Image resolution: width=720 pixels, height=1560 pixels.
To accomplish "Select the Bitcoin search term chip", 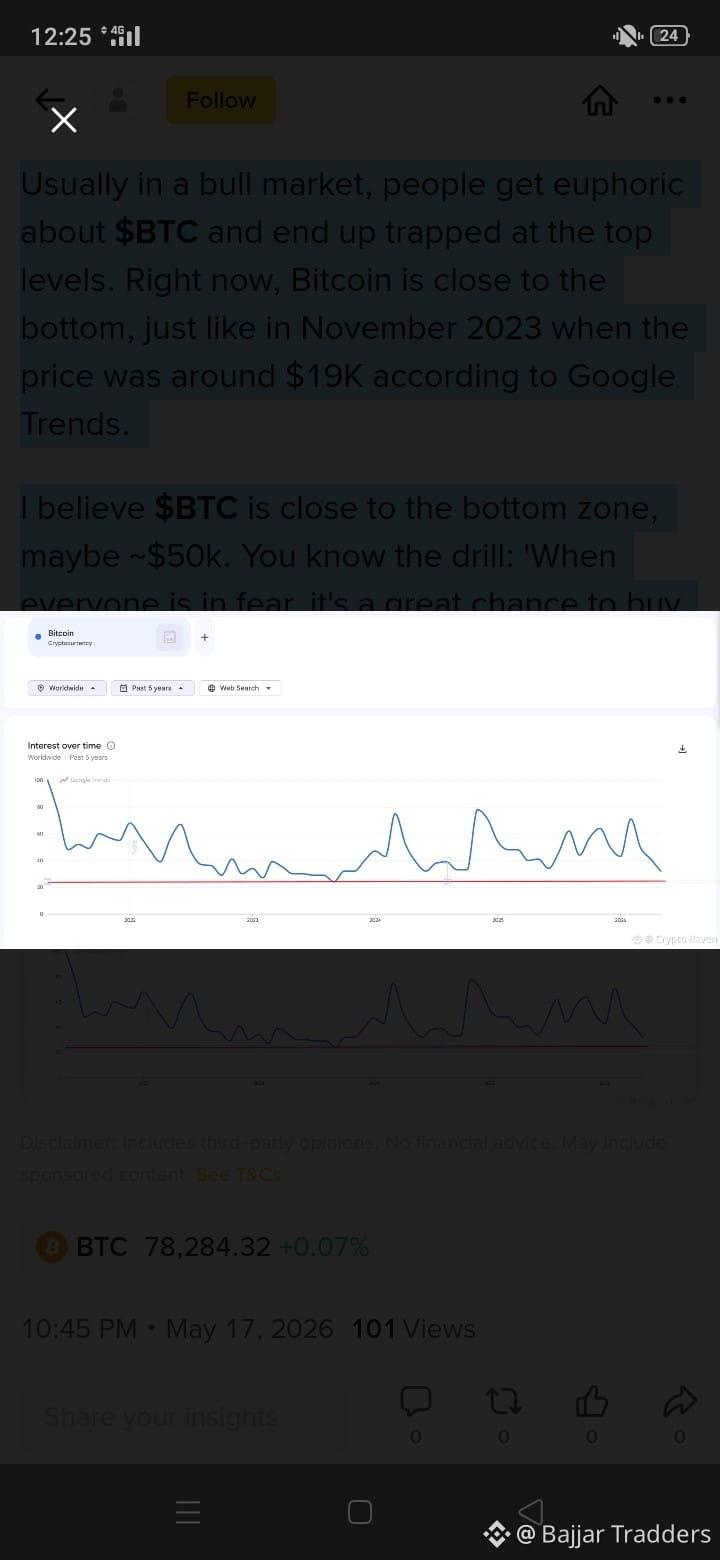I will [109, 637].
